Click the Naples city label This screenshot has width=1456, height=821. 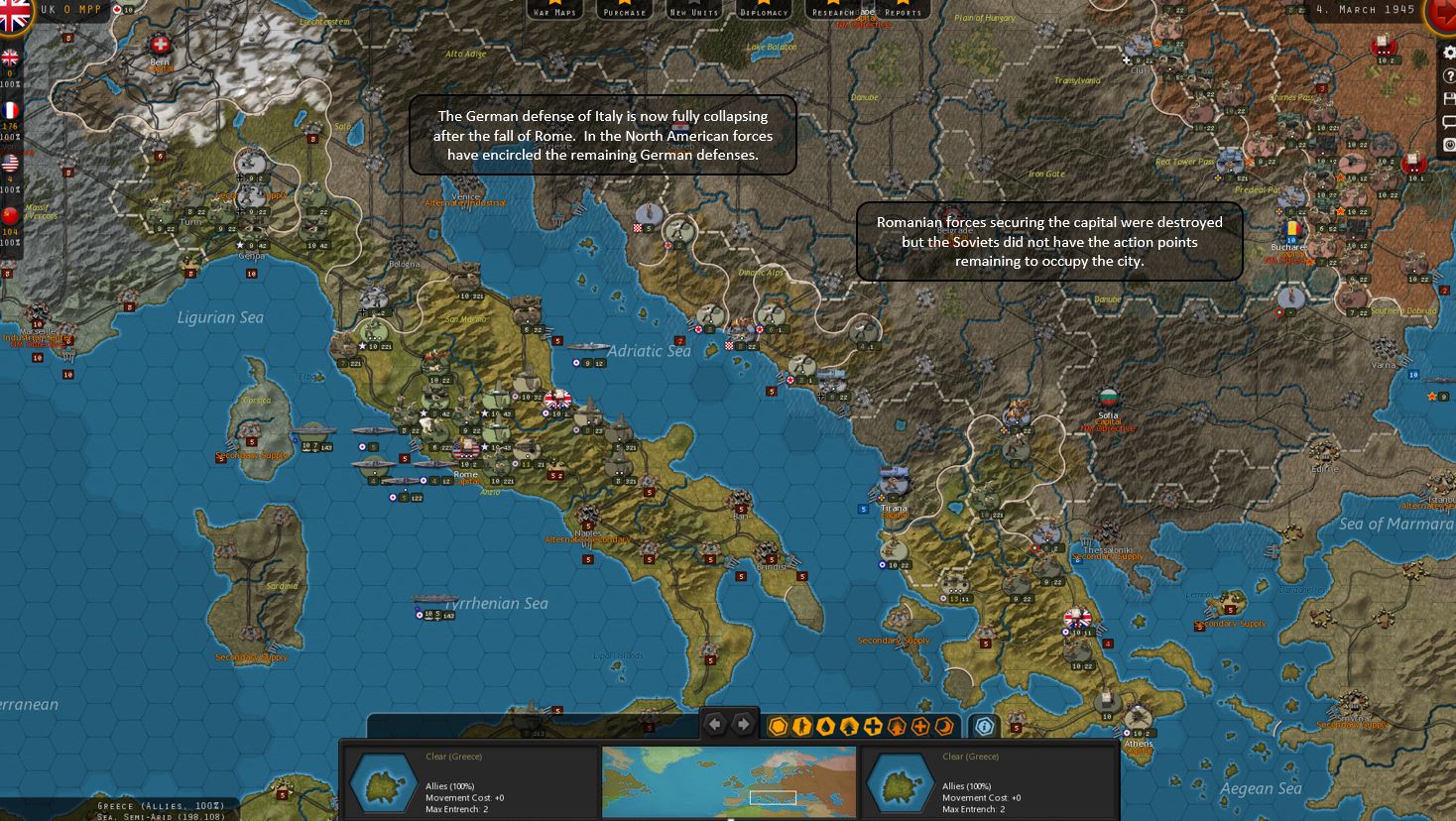click(588, 533)
